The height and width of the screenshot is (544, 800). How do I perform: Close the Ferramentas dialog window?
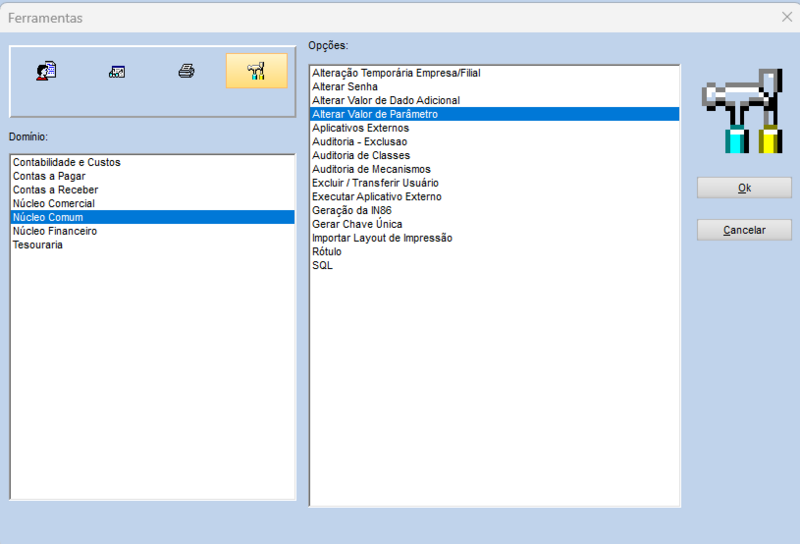(x=787, y=17)
